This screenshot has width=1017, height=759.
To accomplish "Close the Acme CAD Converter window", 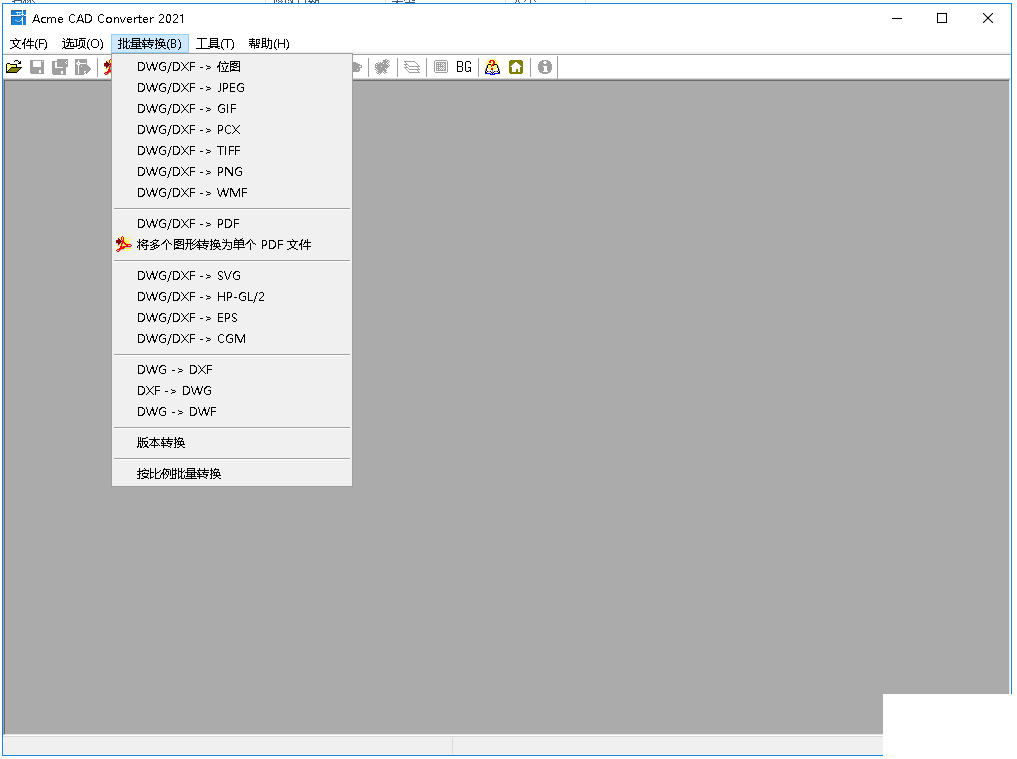I will pyautogui.click(x=988, y=18).
